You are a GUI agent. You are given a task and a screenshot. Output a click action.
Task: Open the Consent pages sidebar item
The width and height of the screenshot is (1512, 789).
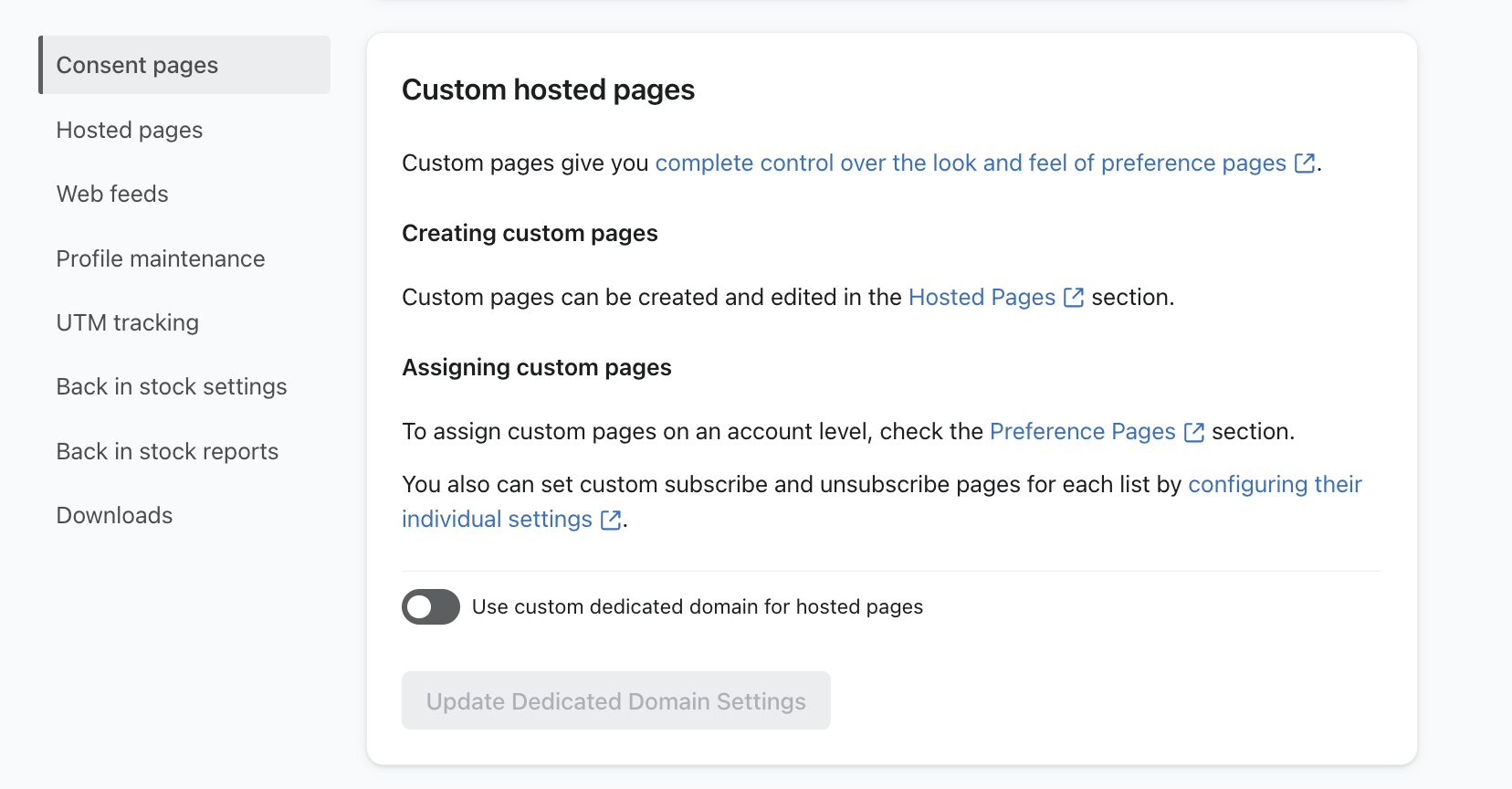(x=137, y=65)
